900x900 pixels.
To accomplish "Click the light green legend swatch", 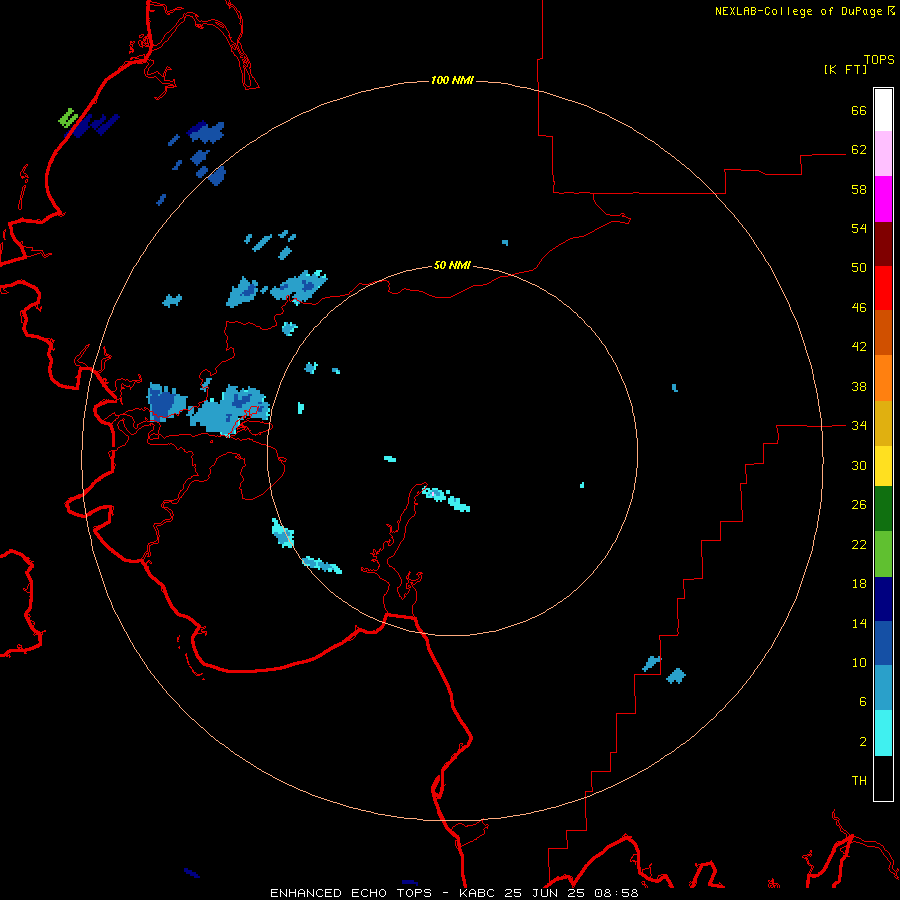I will point(883,554).
